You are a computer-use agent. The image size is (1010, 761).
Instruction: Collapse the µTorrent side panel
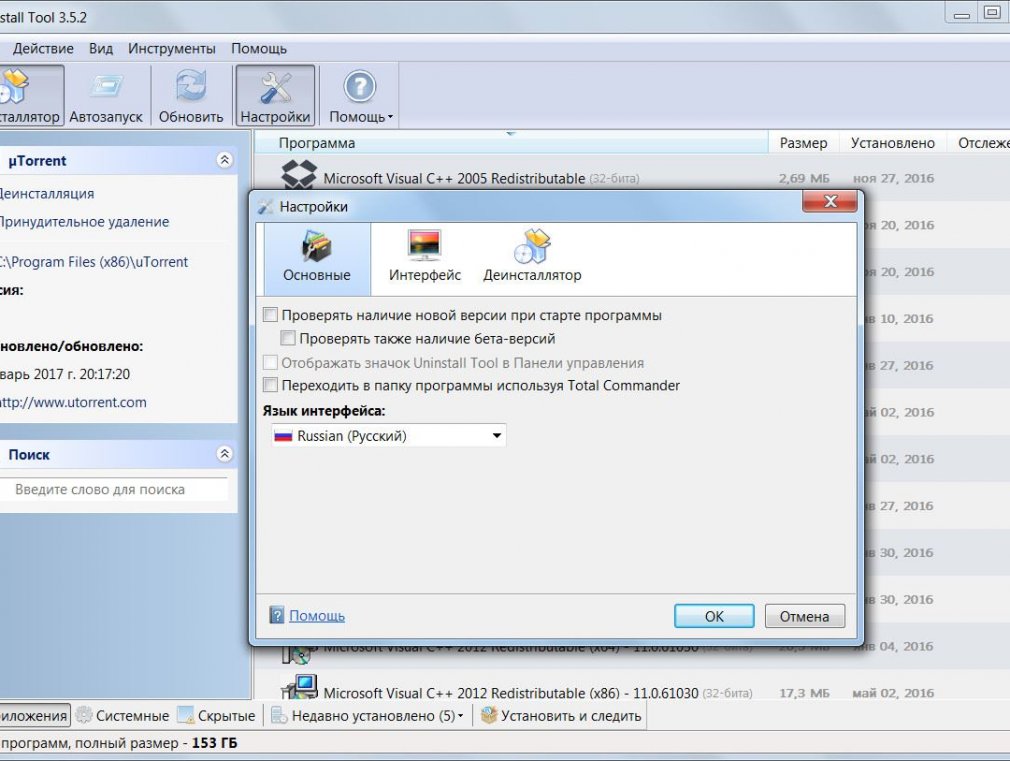click(x=224, y=160)
